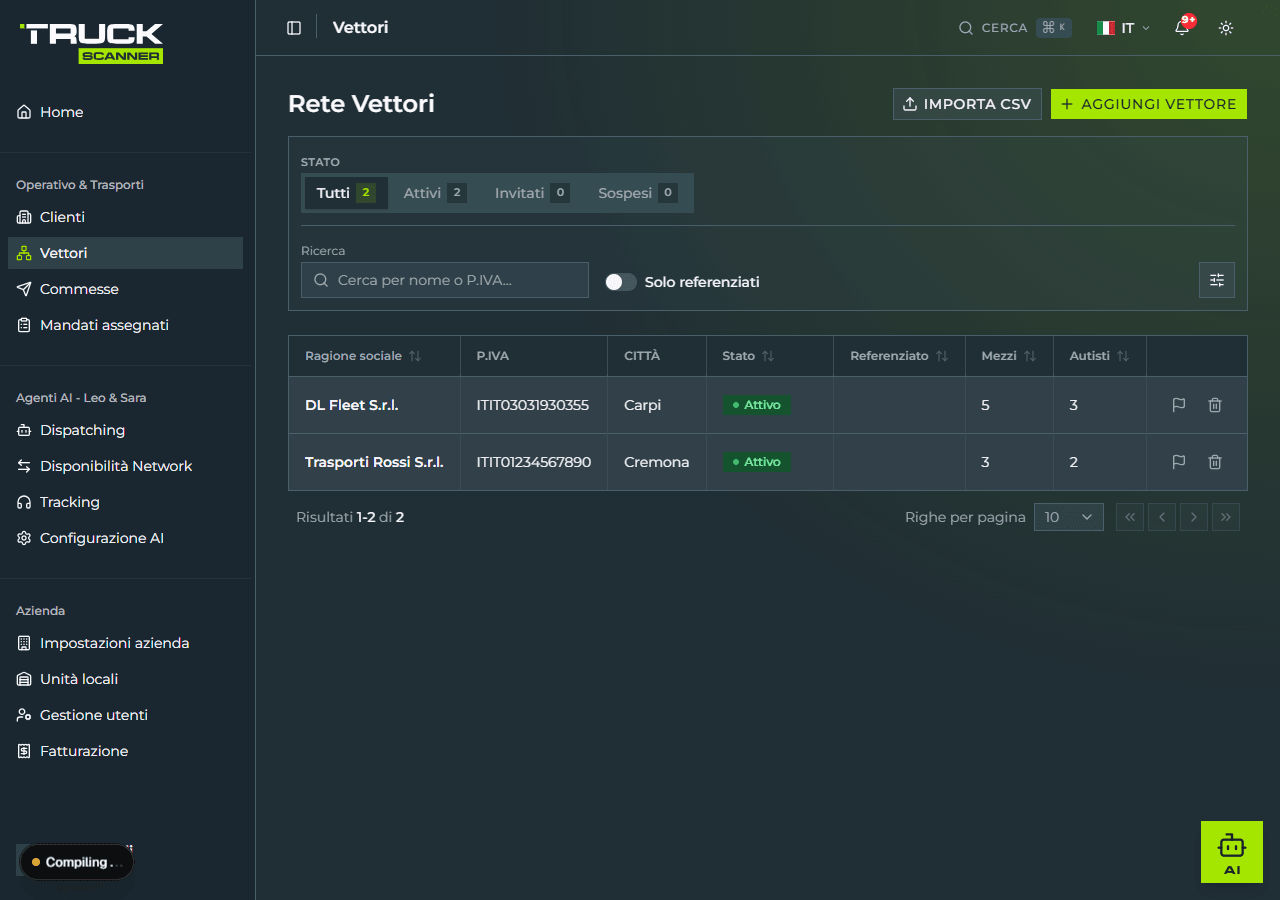The image size is (1280, 900).
Task: Open Tracking in the sidebar
Action: 125,502
